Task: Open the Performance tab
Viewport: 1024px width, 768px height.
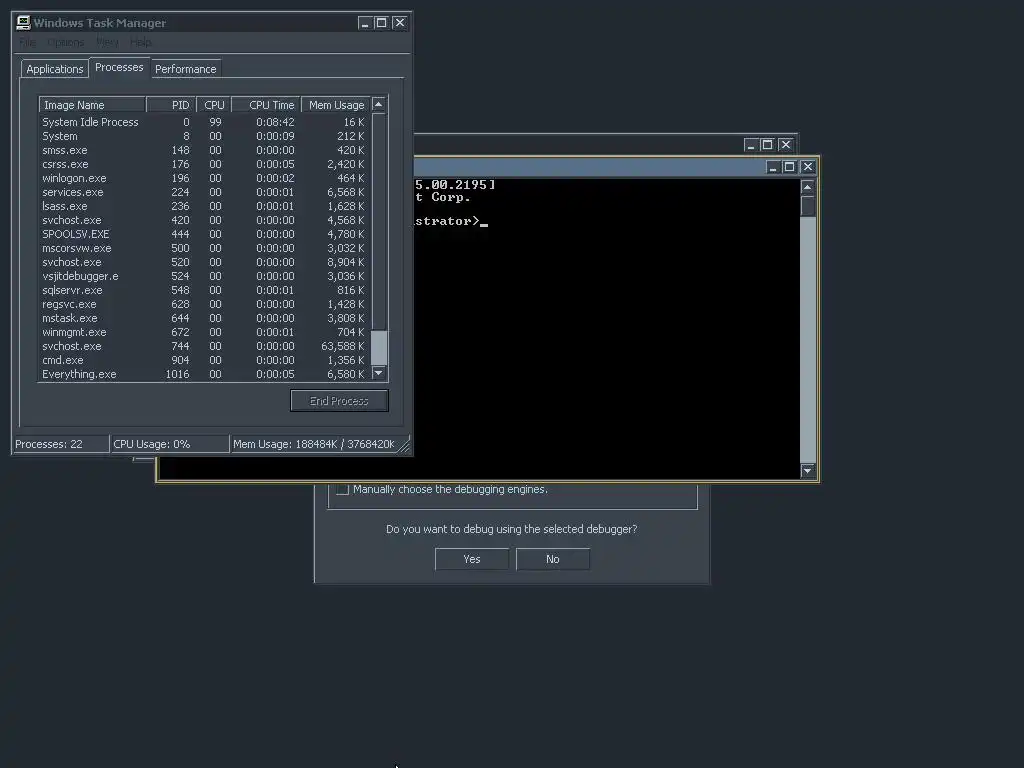Action: (185, 69)
